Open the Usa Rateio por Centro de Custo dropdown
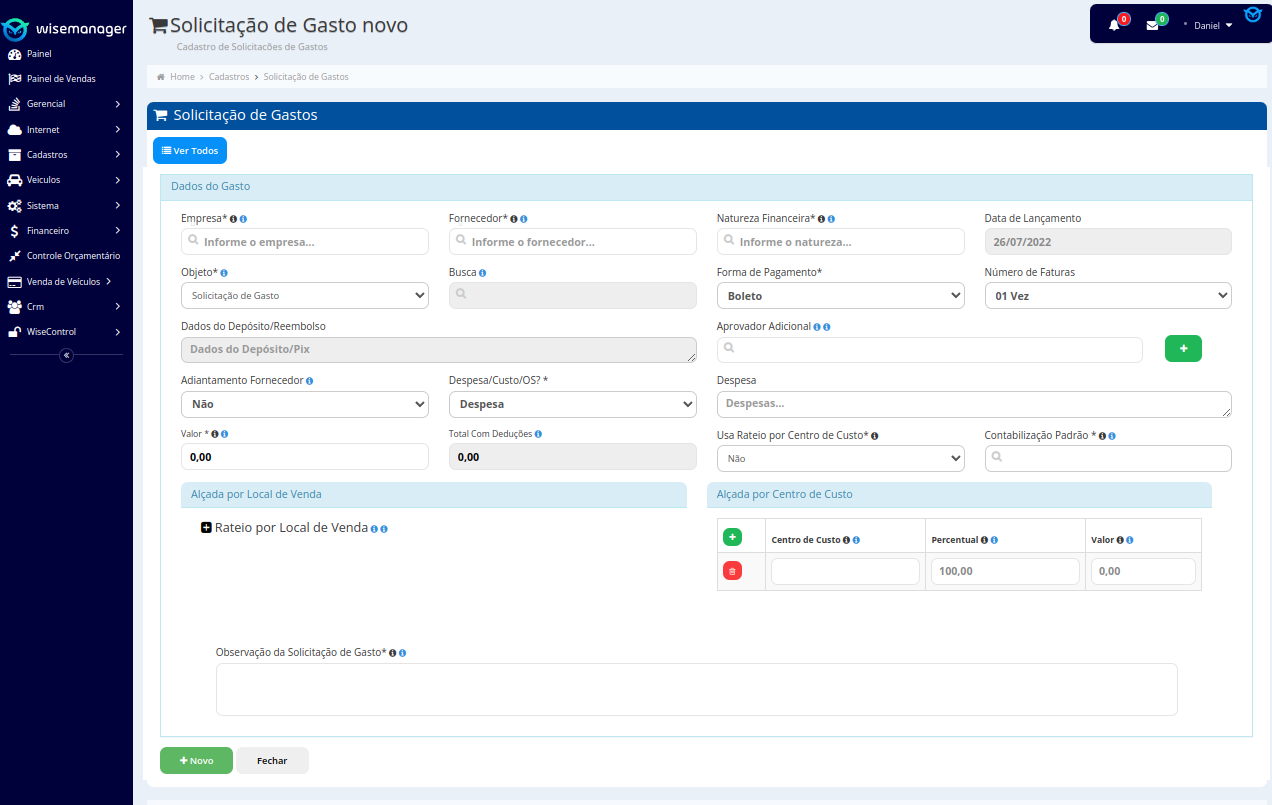This screenshot has height=805, width=1272. tap(840, 458)
